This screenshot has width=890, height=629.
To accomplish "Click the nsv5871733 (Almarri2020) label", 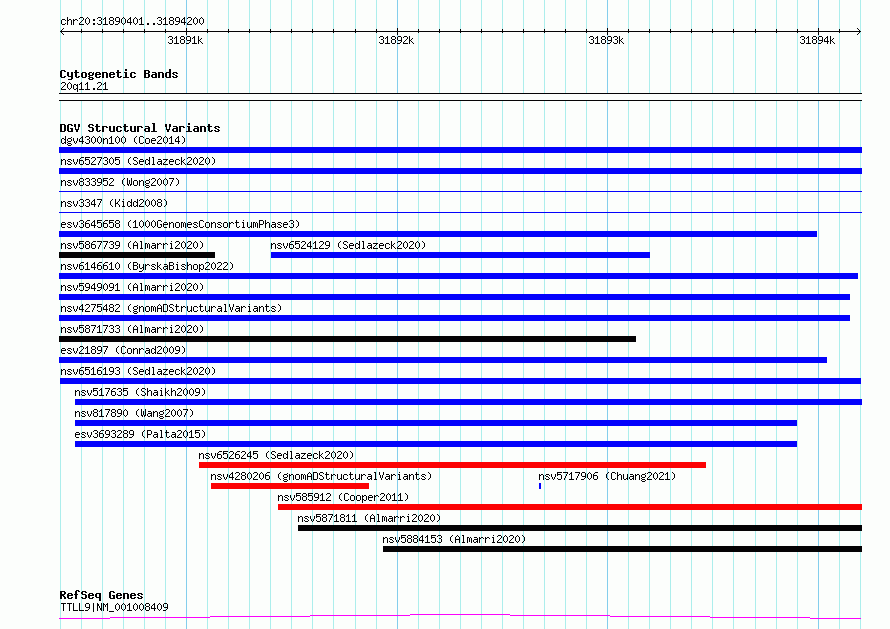I will [132, 329].
